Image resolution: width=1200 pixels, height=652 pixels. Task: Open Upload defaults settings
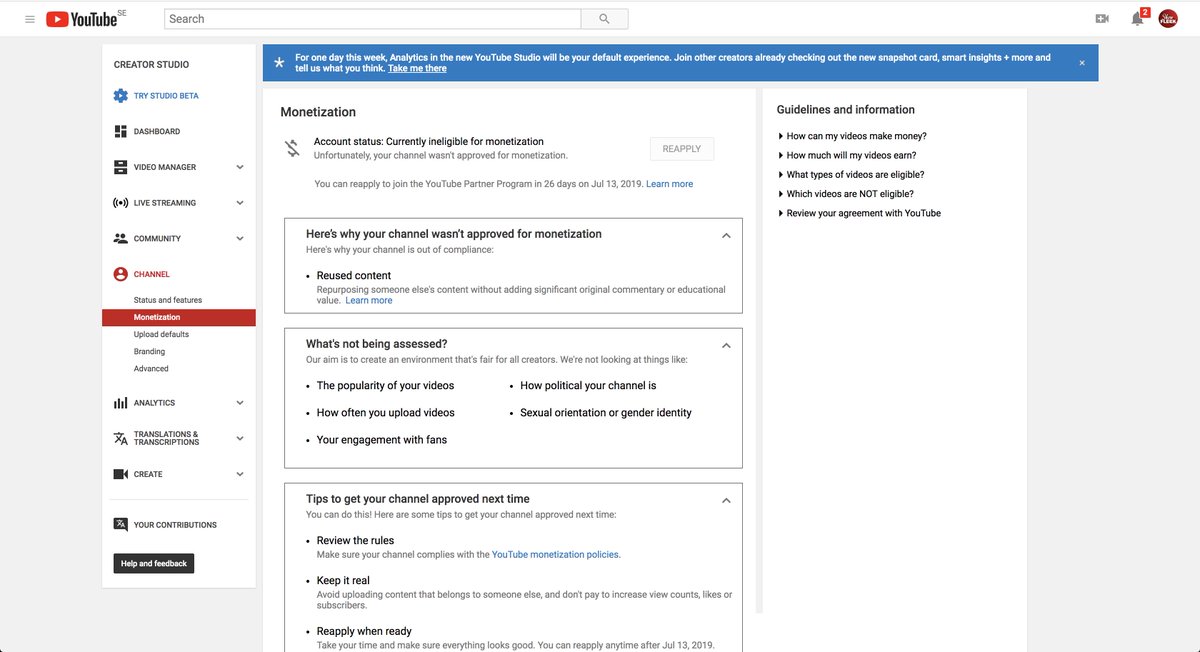coord(161,334)
